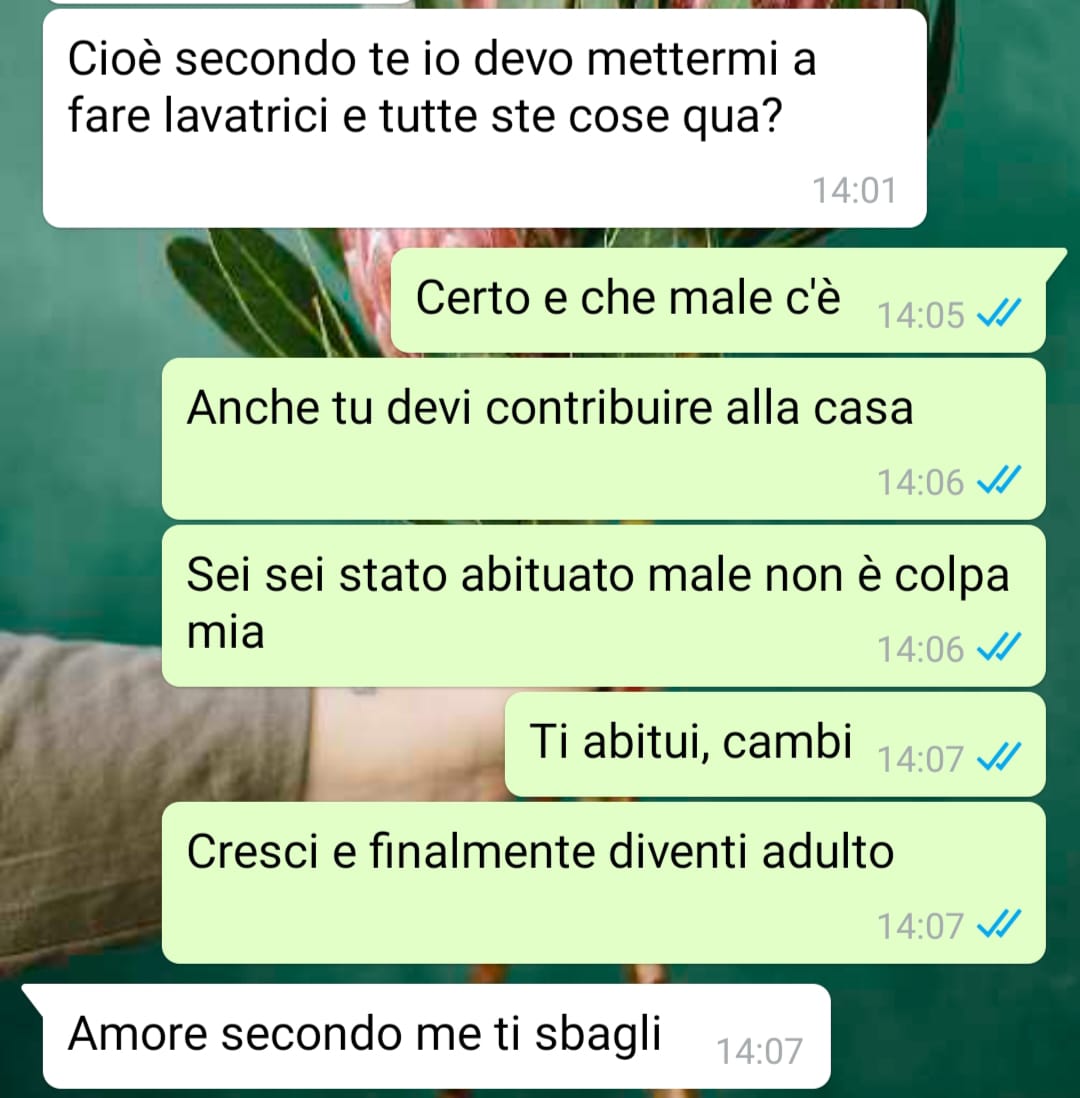Tap read checkmarks on "Ti abitui, cambi" message
This screenshot has height=1098, width=1080.
[999, 757]
